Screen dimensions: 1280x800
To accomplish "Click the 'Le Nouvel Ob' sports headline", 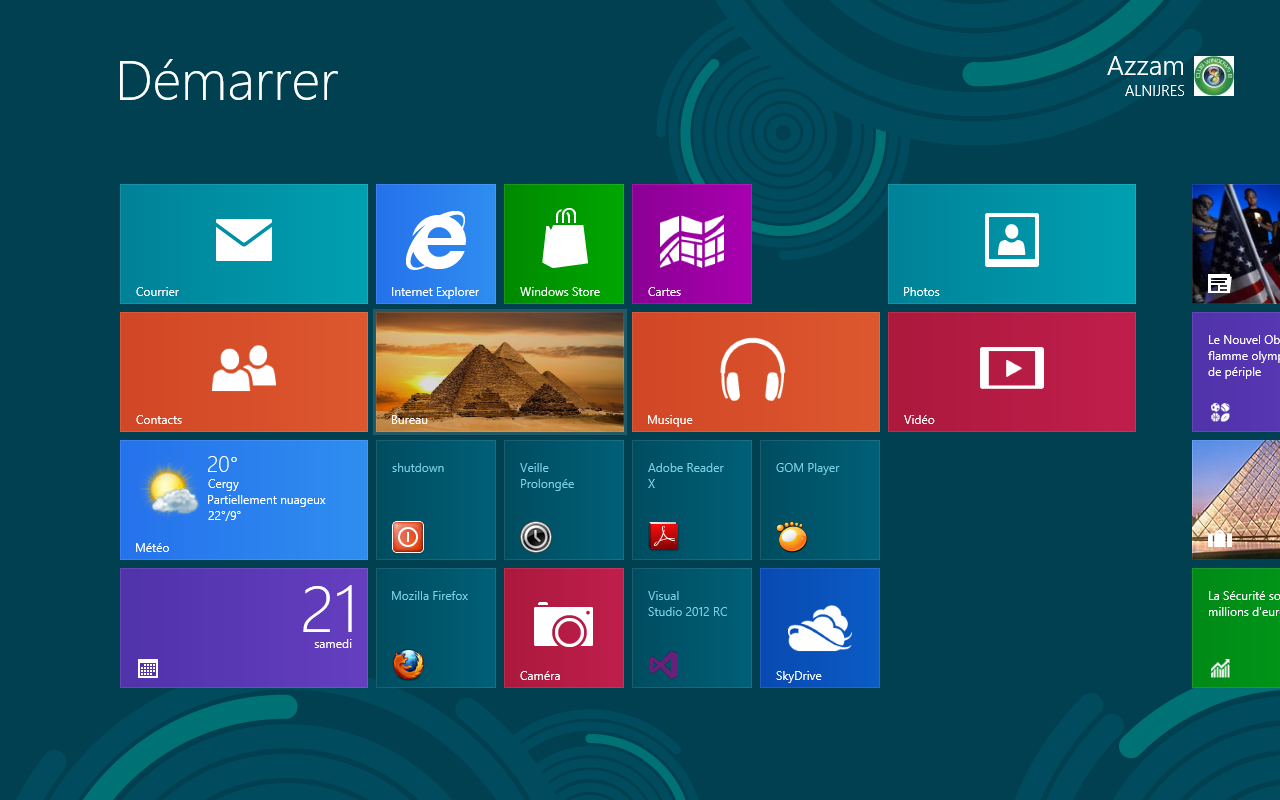I will [1244, 356].
